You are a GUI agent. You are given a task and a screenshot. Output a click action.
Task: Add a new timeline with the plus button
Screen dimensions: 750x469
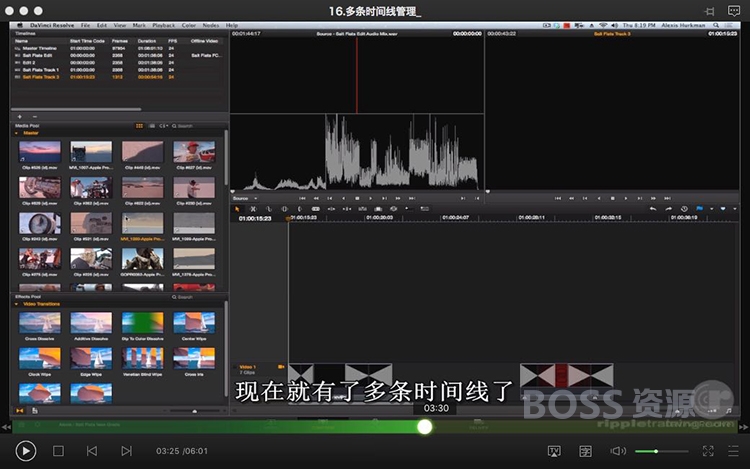pyautogui.click(x=20, y=117)
